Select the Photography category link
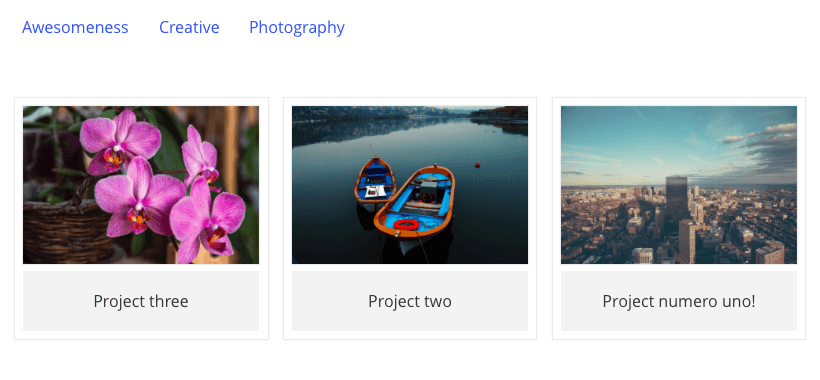Image resolution: width=820 pixels, height=380 pixels. (x=297, y=28)
